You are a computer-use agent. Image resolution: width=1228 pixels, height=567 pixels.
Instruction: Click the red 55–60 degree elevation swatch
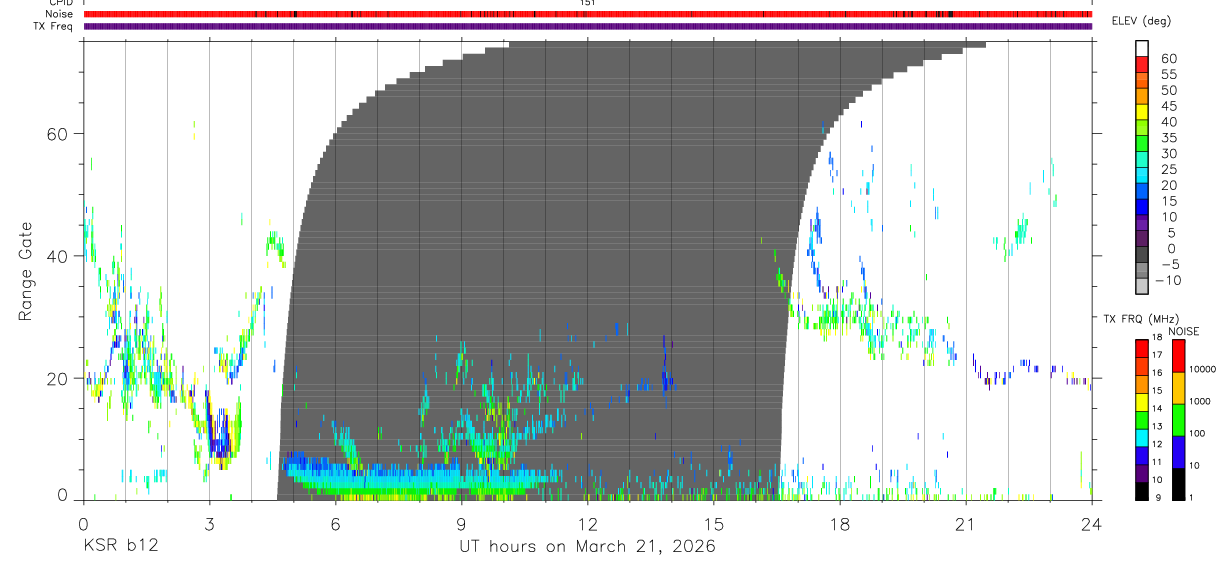point(1141,66)
